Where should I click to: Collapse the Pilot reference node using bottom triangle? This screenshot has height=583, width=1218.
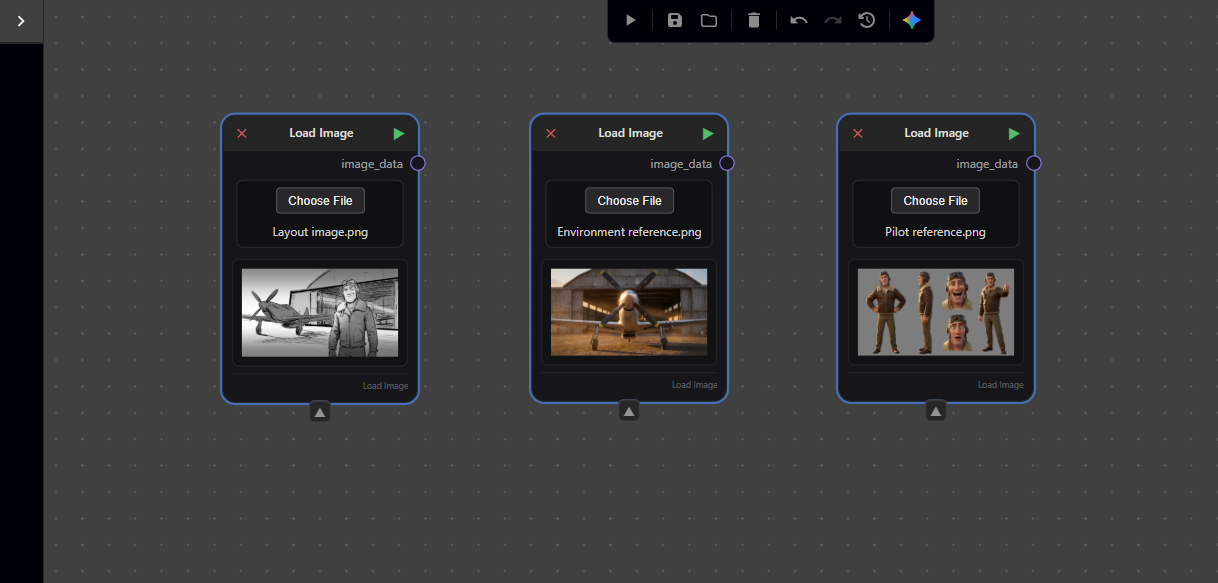pyautogui.click(x=936, y=411)
